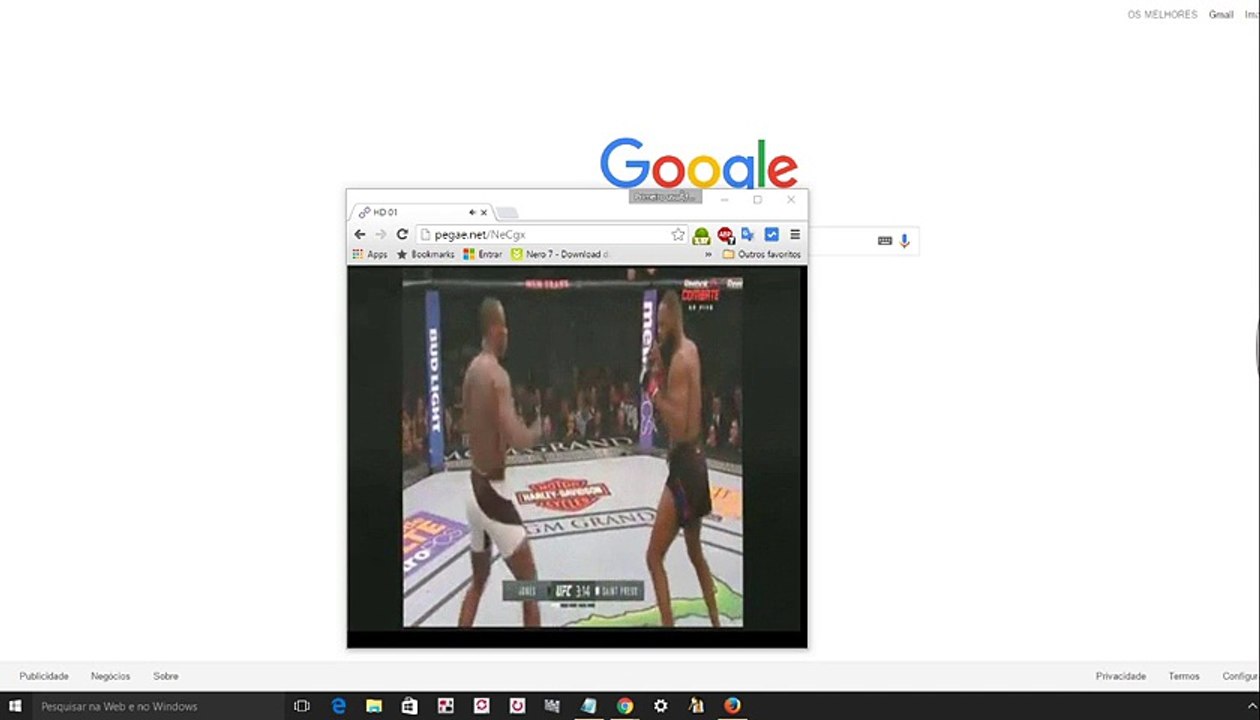This screenshot has height=720, width=1260.
Task: Open Google on-screen keyboard icon
Action: 885,241
